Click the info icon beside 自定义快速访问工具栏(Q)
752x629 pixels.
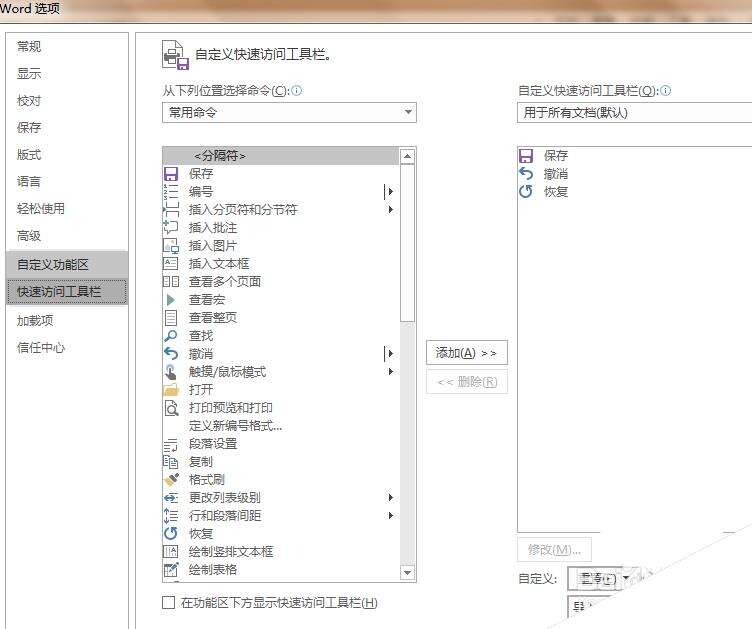point(665,90)
